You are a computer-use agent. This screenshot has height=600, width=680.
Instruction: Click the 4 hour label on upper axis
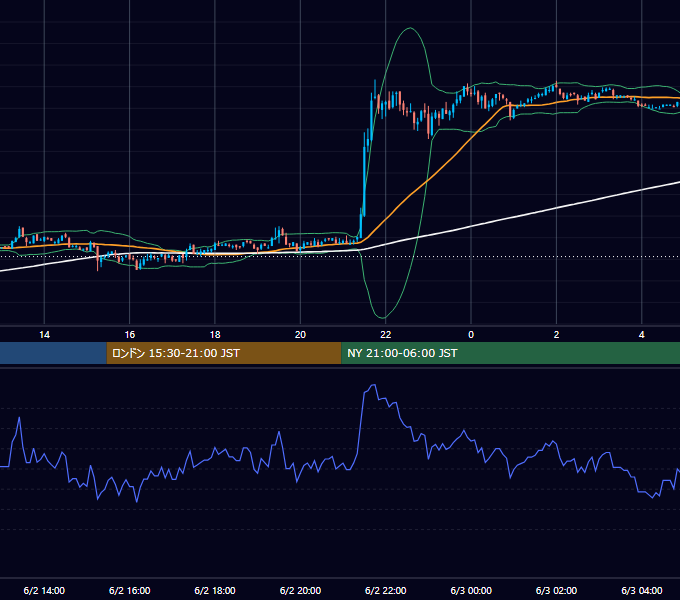point(641,335)
